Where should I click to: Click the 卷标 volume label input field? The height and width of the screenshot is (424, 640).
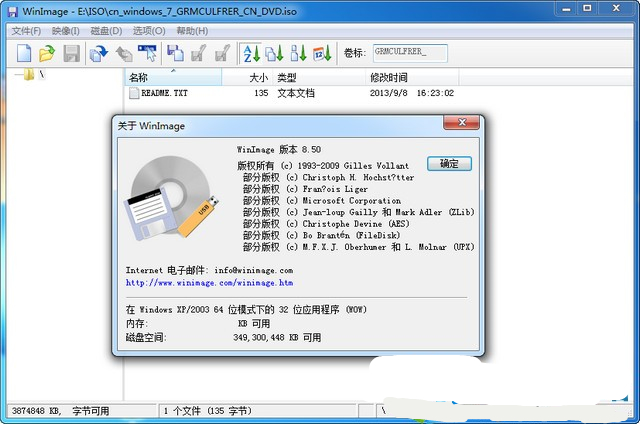tap(410, 53)
